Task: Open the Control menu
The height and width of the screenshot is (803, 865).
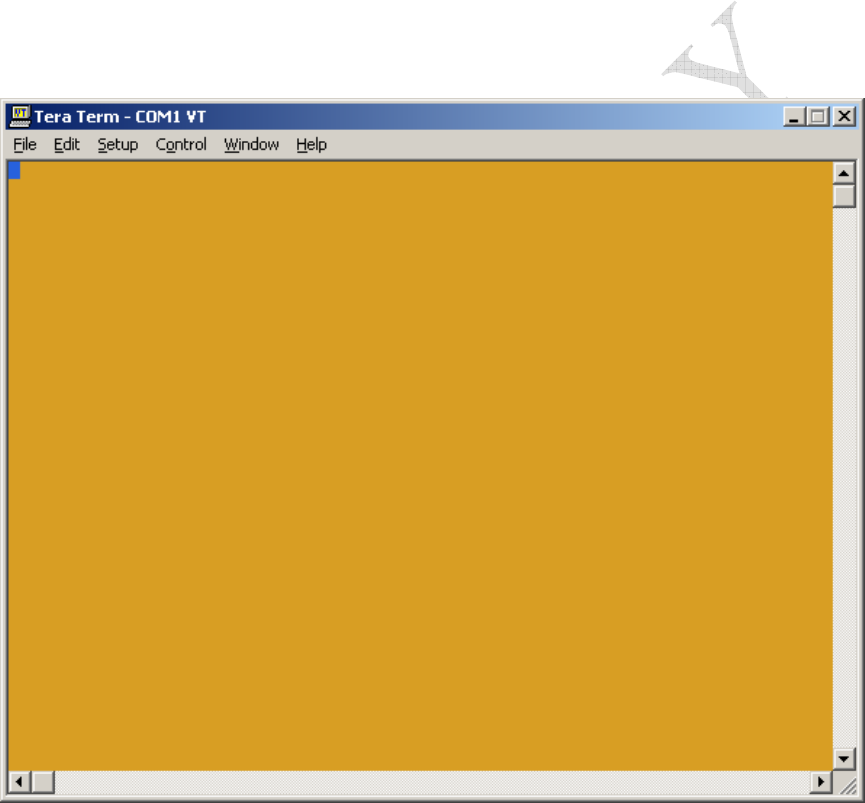Action: 181,144
